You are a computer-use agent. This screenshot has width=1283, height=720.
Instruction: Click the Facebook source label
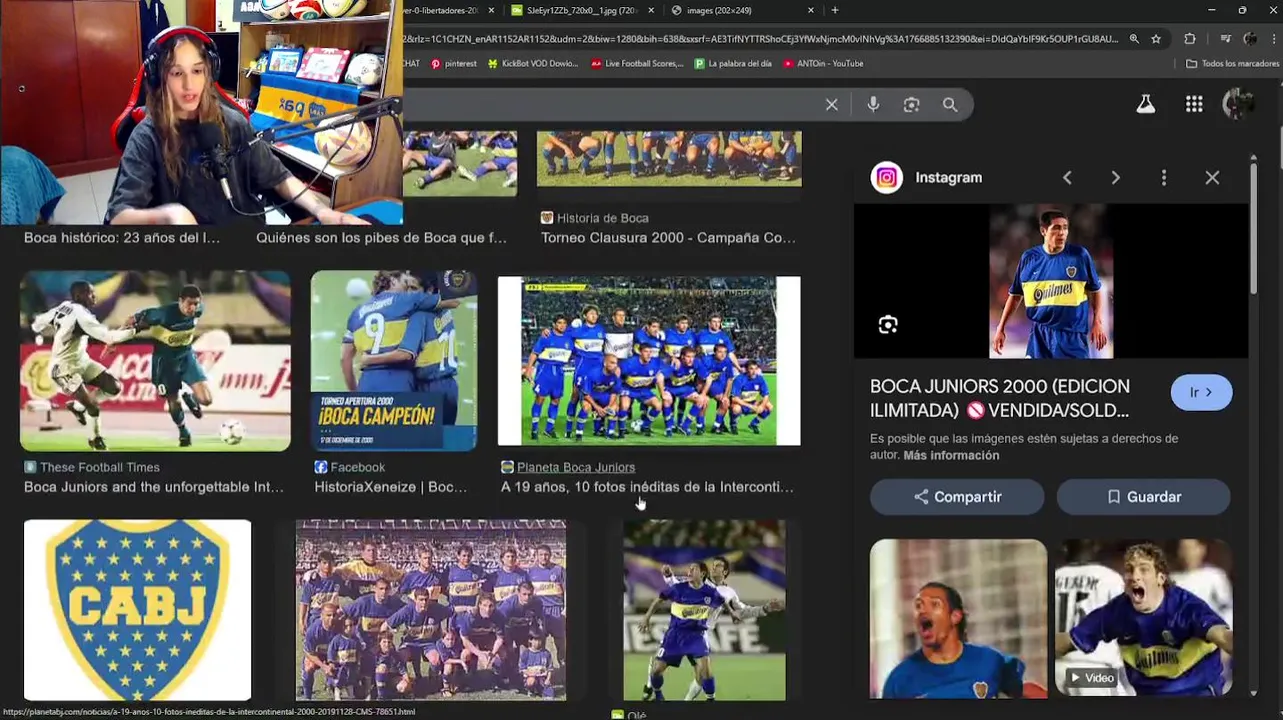pyautogui.click(x=358, y=467)
